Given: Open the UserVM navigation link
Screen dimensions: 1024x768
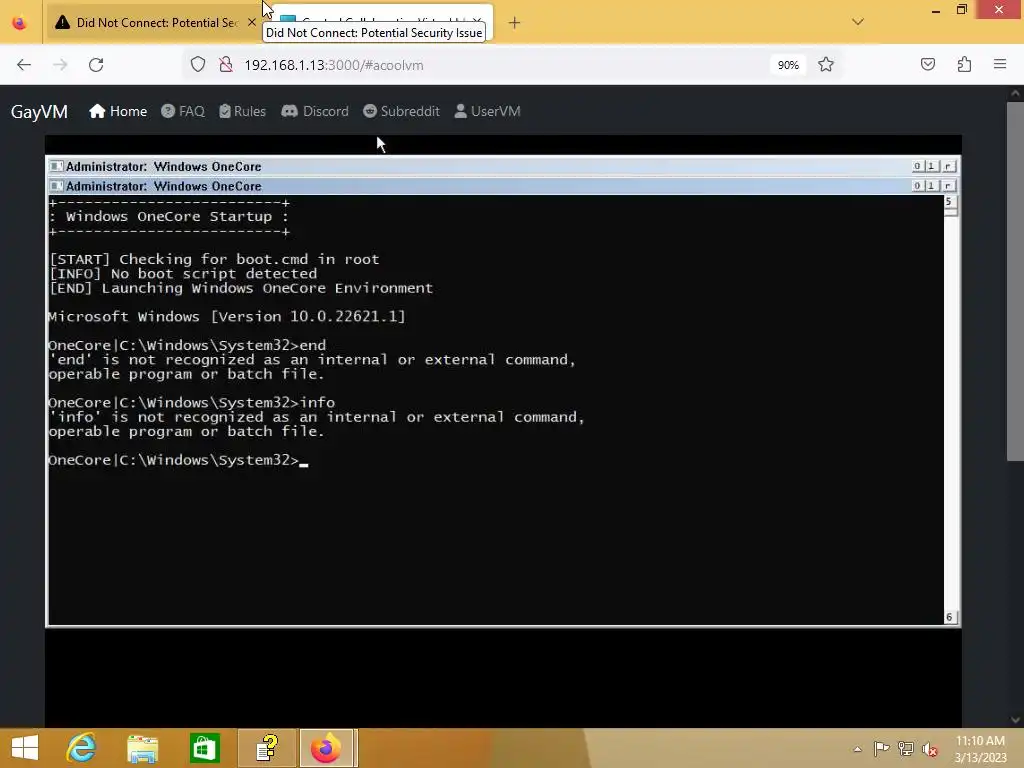Looking at the screenshot, I should click(x=487, y=111).
